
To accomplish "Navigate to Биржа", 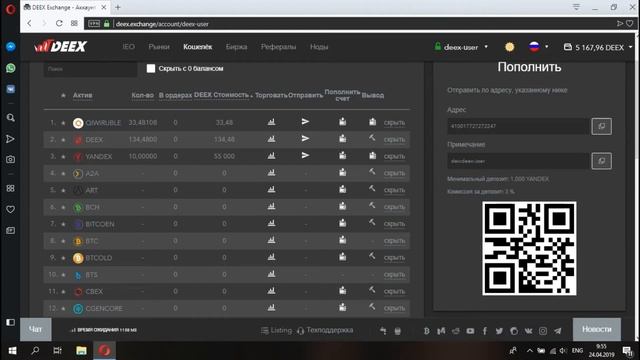I will 236,47.
